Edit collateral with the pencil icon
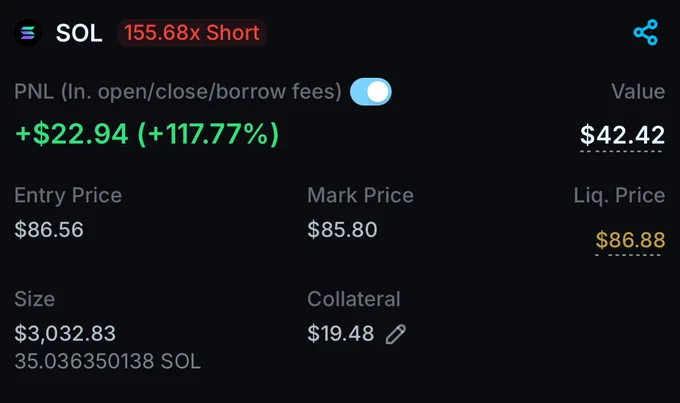The image size is (680, 403). point(396,334)
